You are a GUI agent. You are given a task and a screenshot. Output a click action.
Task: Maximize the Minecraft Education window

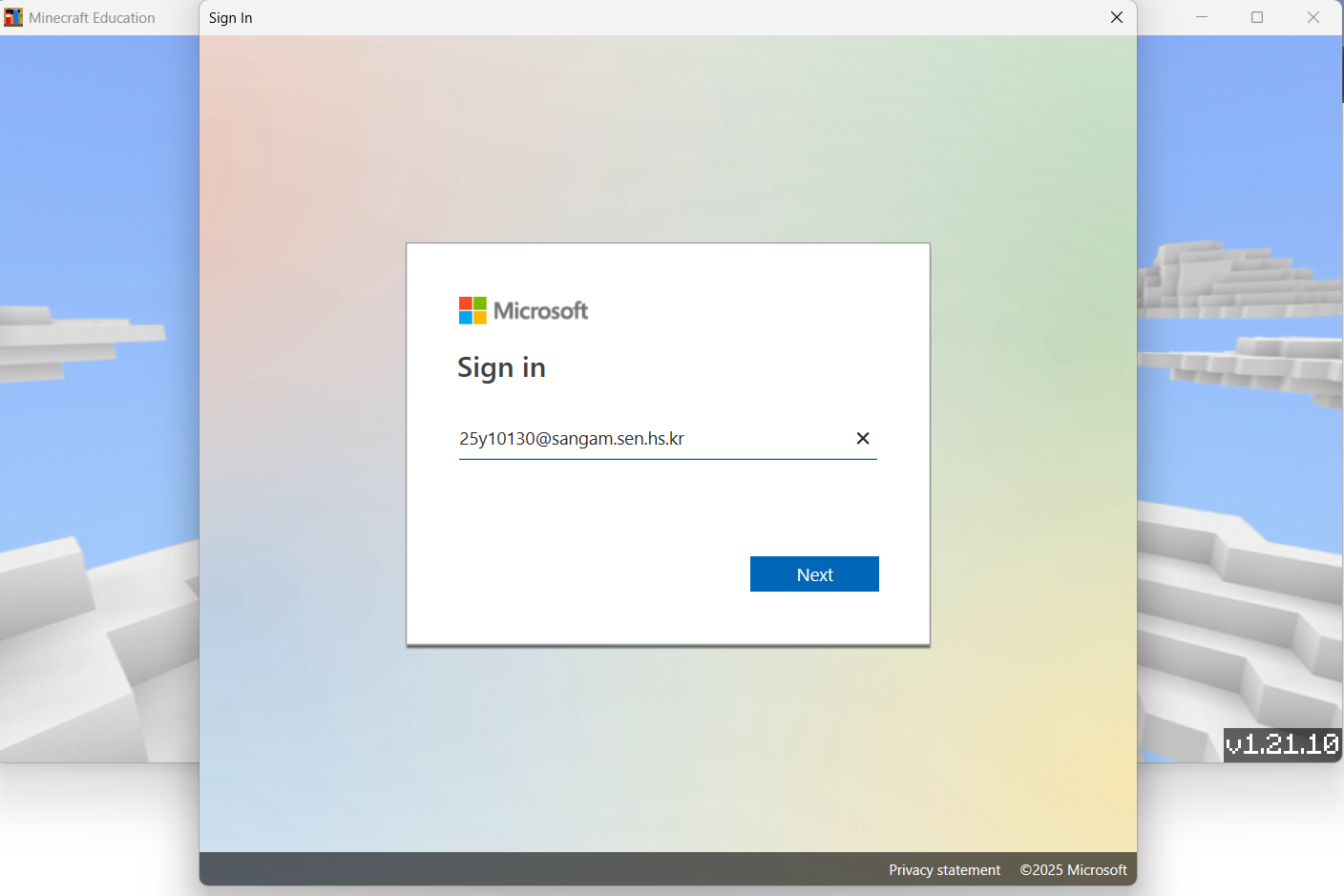pos(1257,17)
